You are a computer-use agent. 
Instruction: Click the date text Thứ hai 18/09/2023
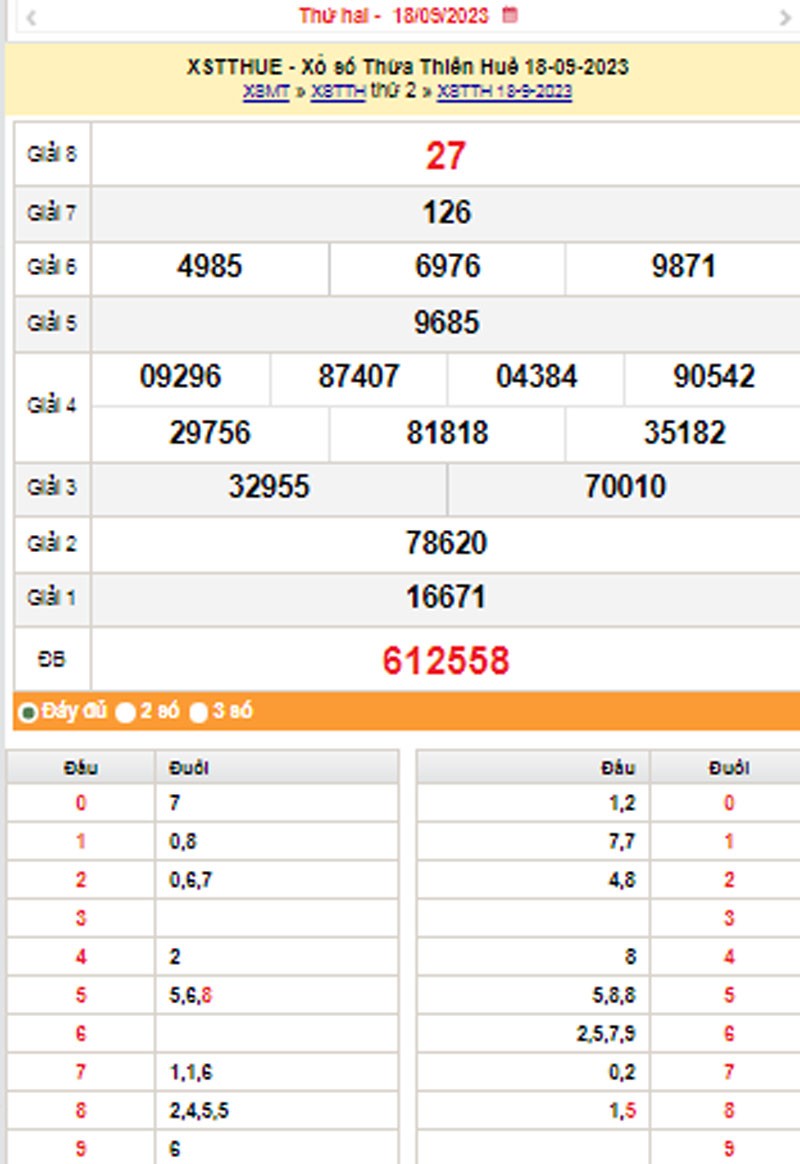[393, 16]
